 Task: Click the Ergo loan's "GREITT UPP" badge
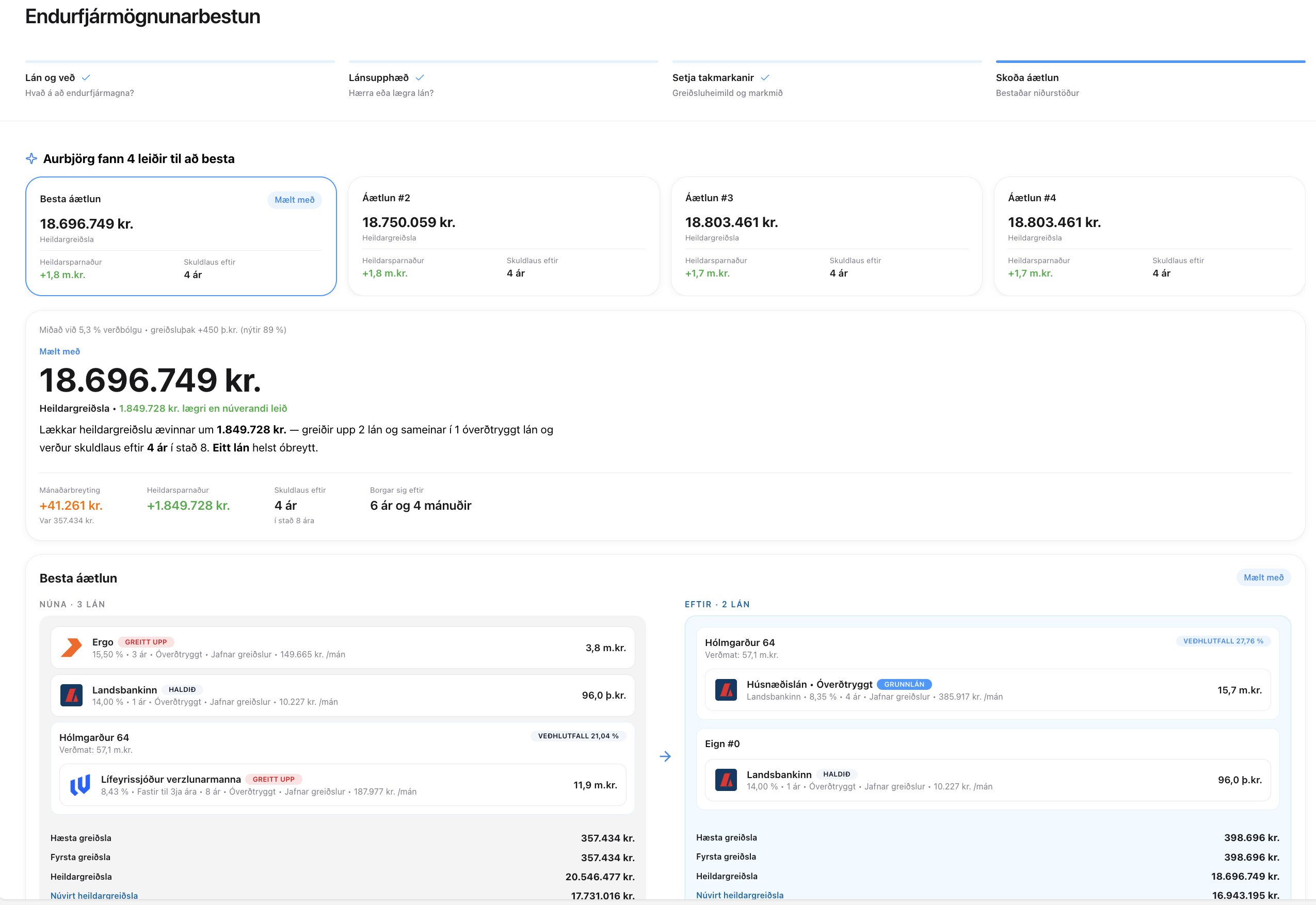click(x=146, y=642)
